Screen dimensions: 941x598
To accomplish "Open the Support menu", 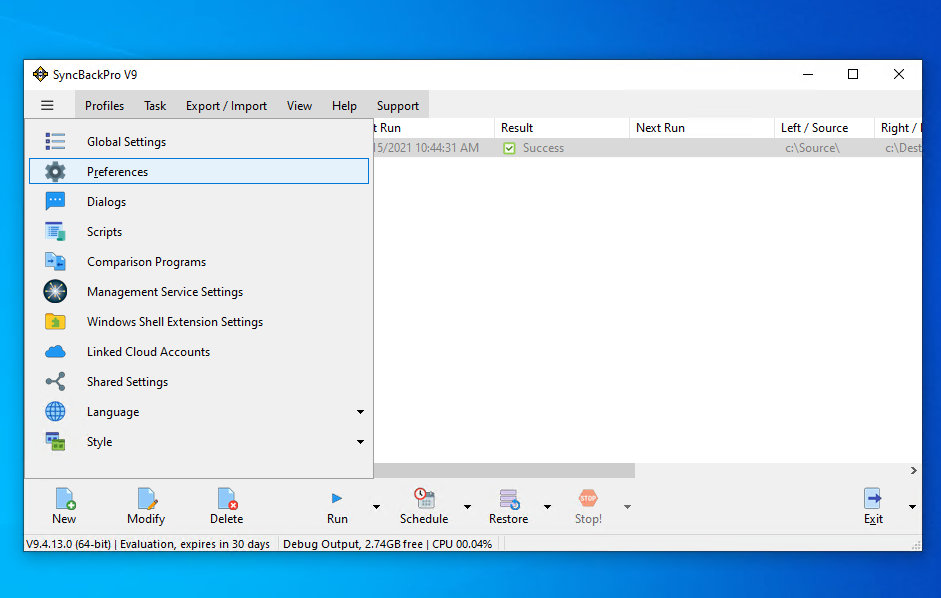I will 398,106.
